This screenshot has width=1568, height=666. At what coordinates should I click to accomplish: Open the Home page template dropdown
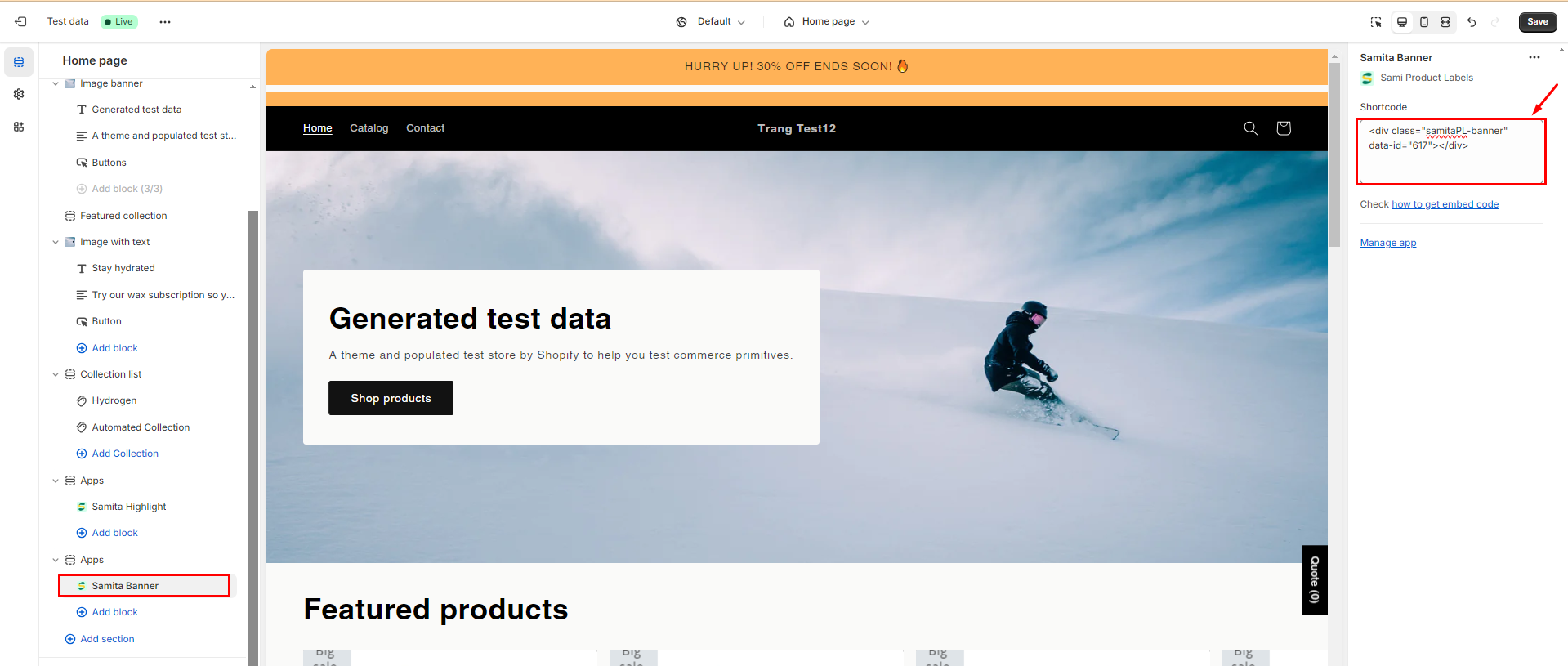point(826,22)
